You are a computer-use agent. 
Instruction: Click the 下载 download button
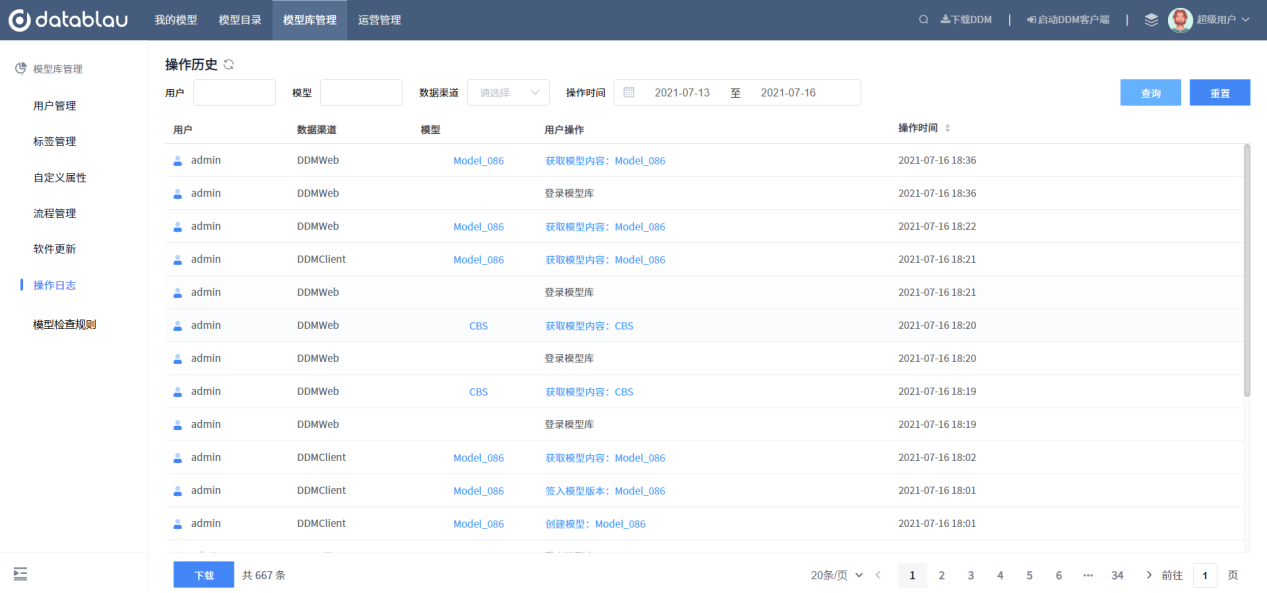(x=204, y=576)
